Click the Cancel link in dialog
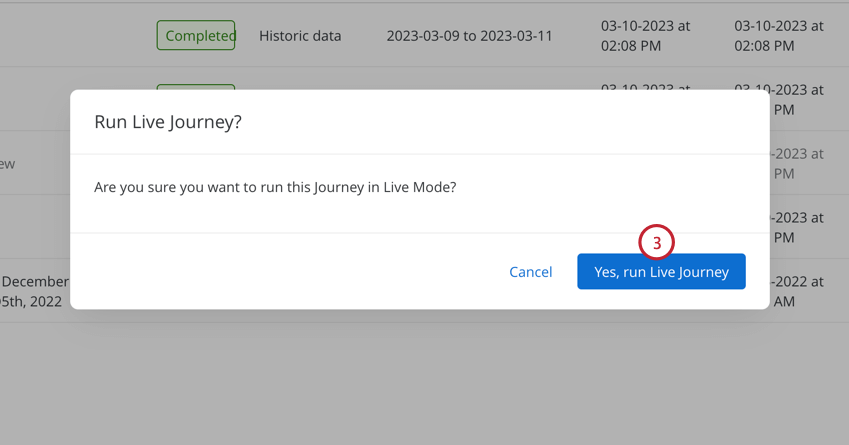This screenshot has width=849, height=445. pos(531,272)
